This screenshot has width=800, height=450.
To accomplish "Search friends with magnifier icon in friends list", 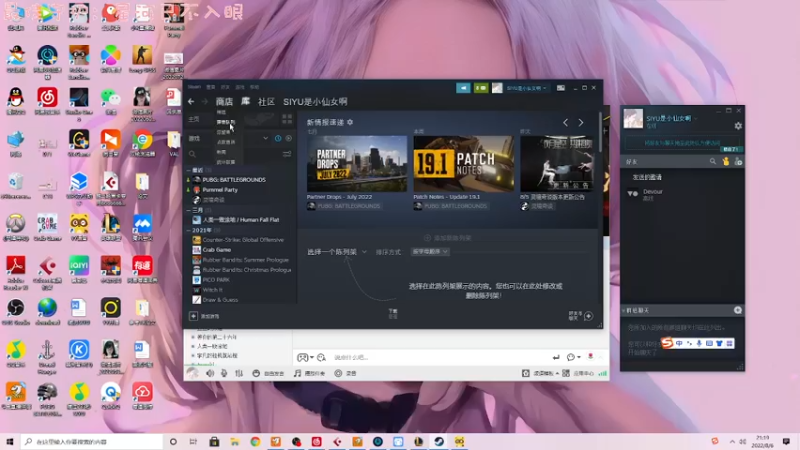I will (713, 162).
